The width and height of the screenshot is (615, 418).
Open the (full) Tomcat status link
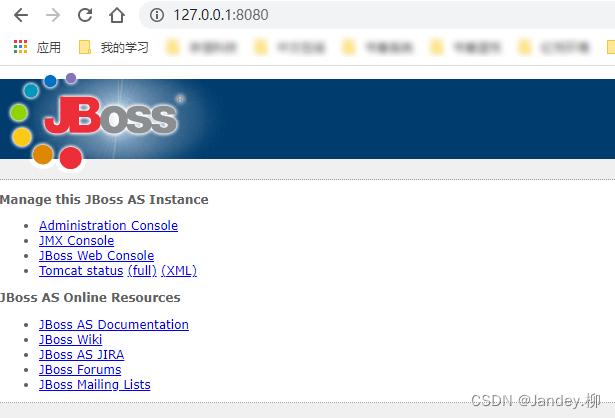pos(142,271)
